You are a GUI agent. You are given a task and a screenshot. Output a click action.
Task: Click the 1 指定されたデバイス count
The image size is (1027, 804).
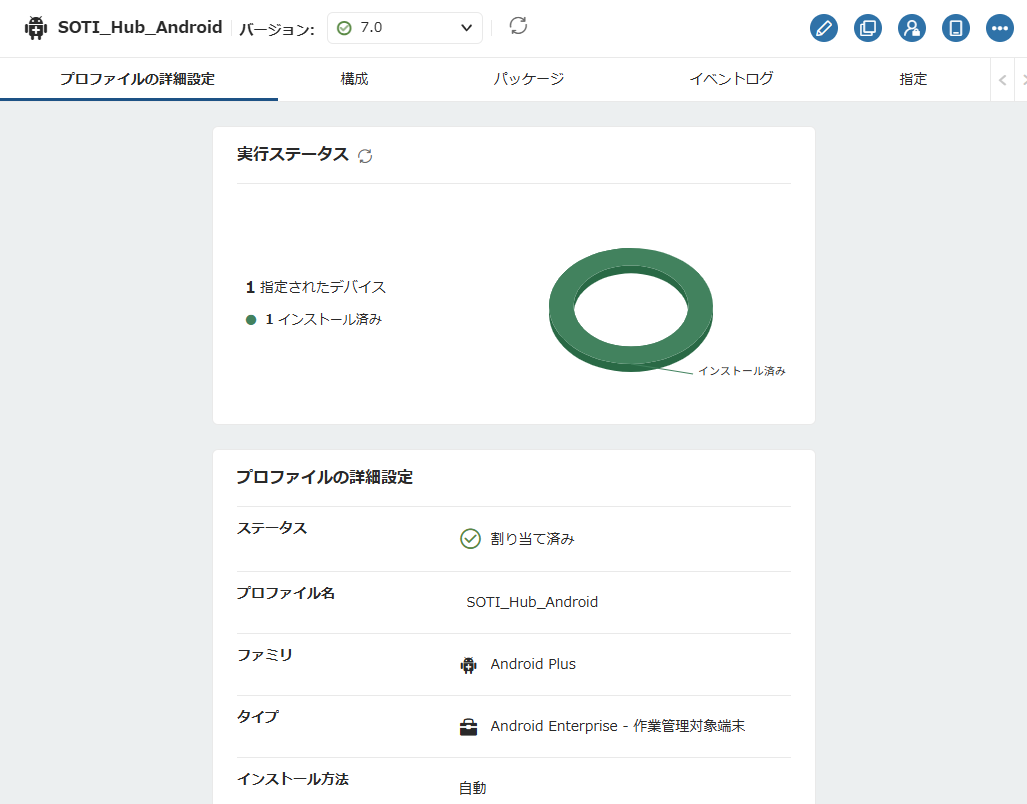tap(316, 287)
